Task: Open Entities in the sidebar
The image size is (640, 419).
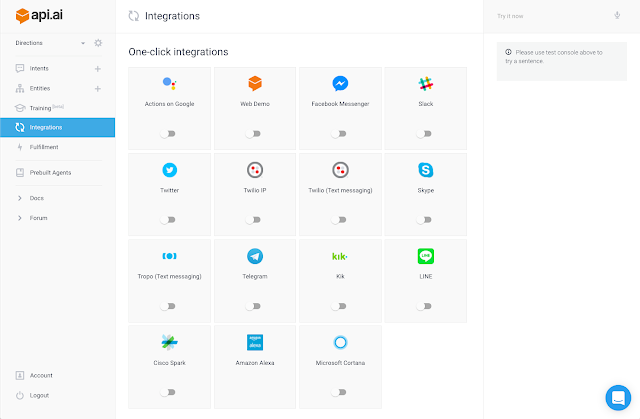Action: 40,88
